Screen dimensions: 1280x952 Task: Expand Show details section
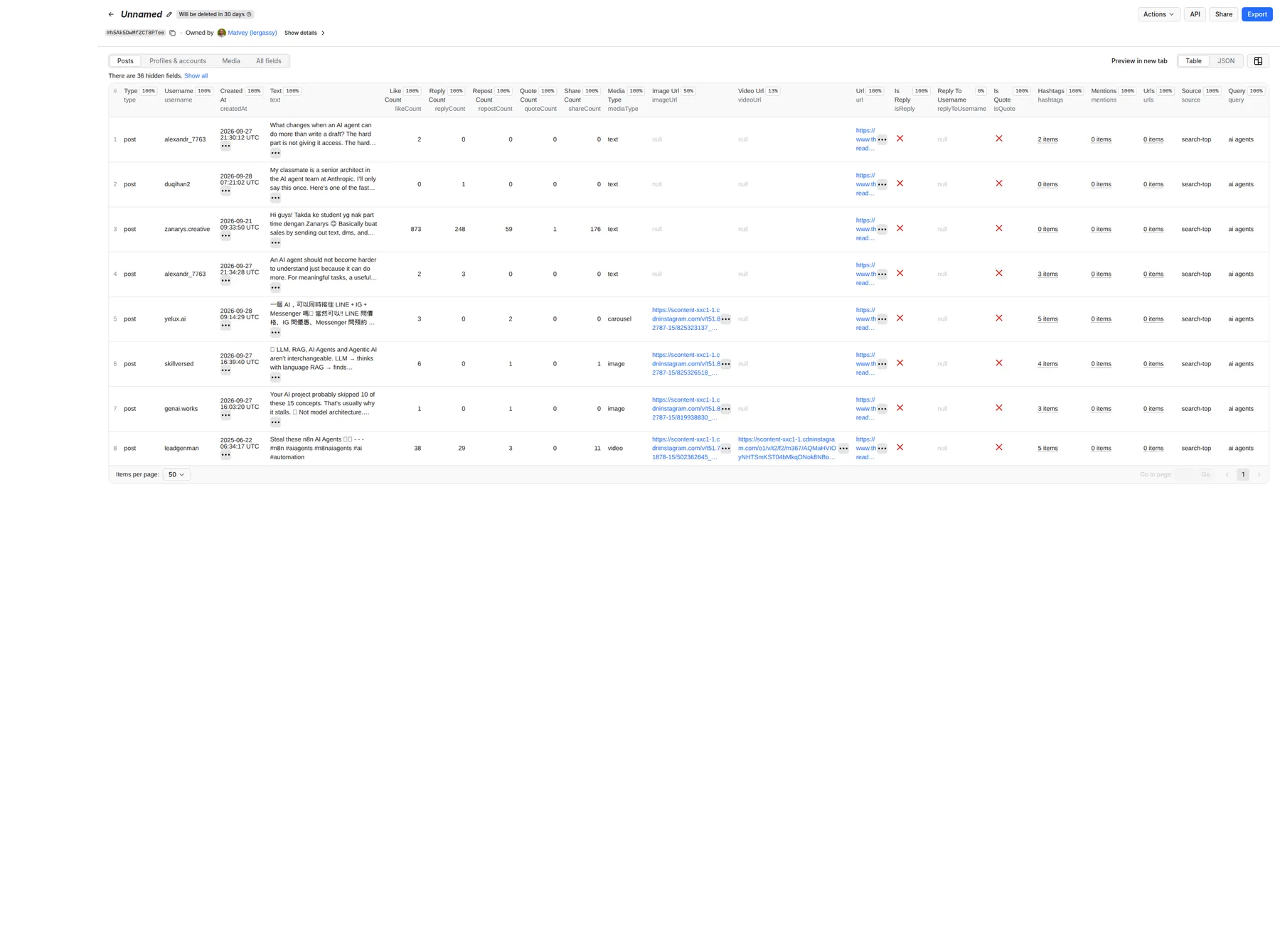click(304, 33)
